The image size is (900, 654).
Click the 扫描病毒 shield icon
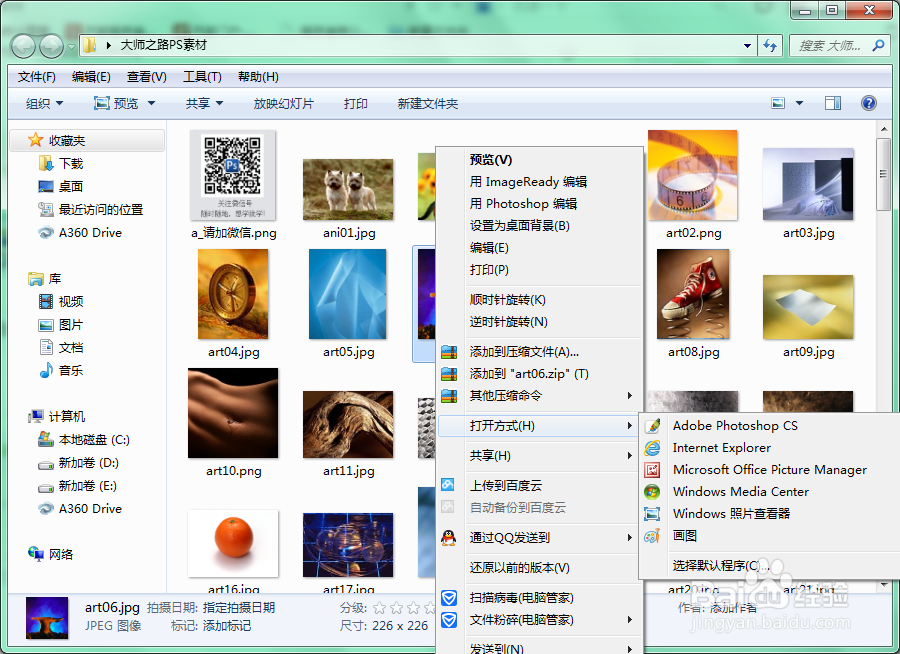point(449,598)
